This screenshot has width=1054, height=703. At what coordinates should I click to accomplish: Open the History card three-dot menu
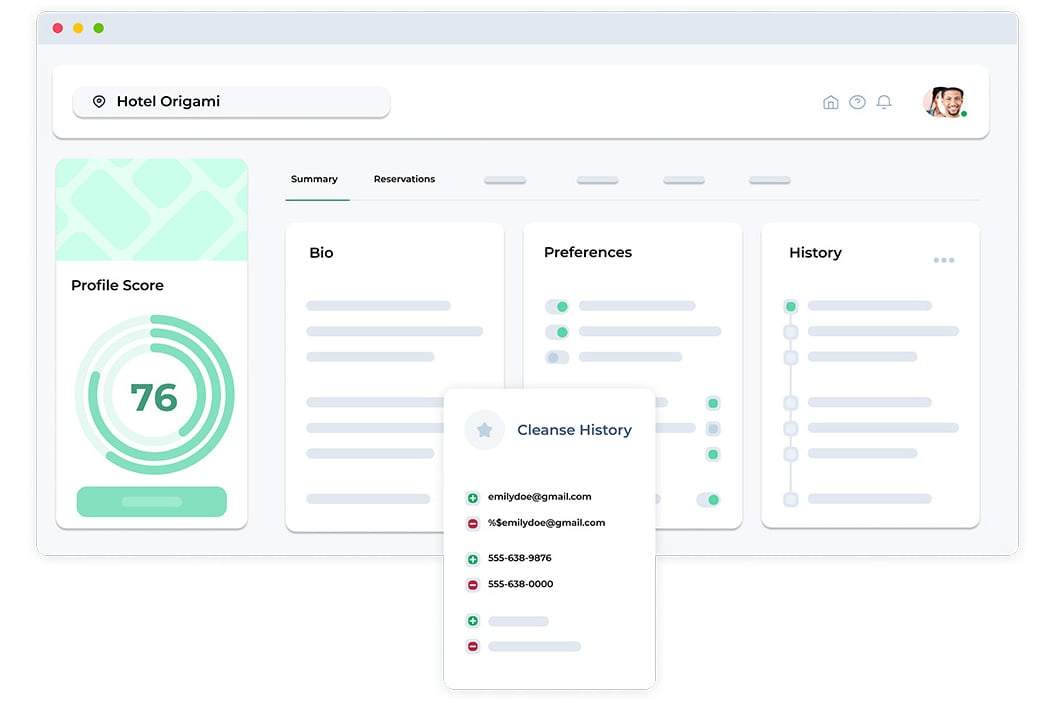pos(943,260)
